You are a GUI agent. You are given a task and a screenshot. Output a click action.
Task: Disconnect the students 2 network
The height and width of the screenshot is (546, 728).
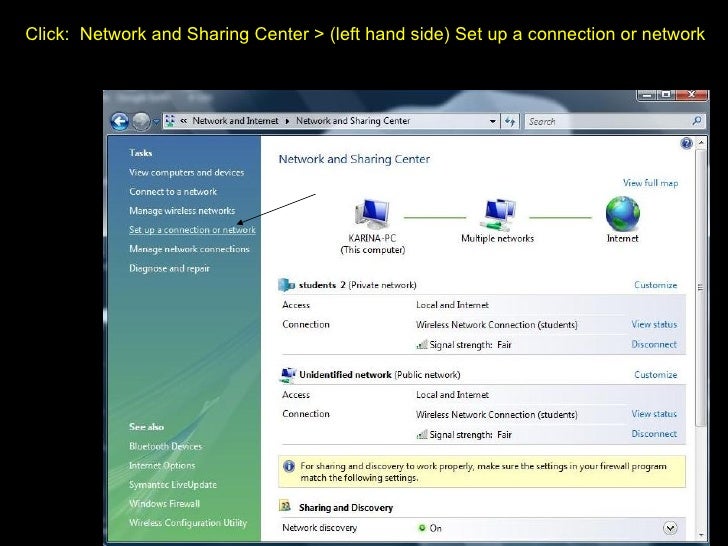(x=654, y=344)
